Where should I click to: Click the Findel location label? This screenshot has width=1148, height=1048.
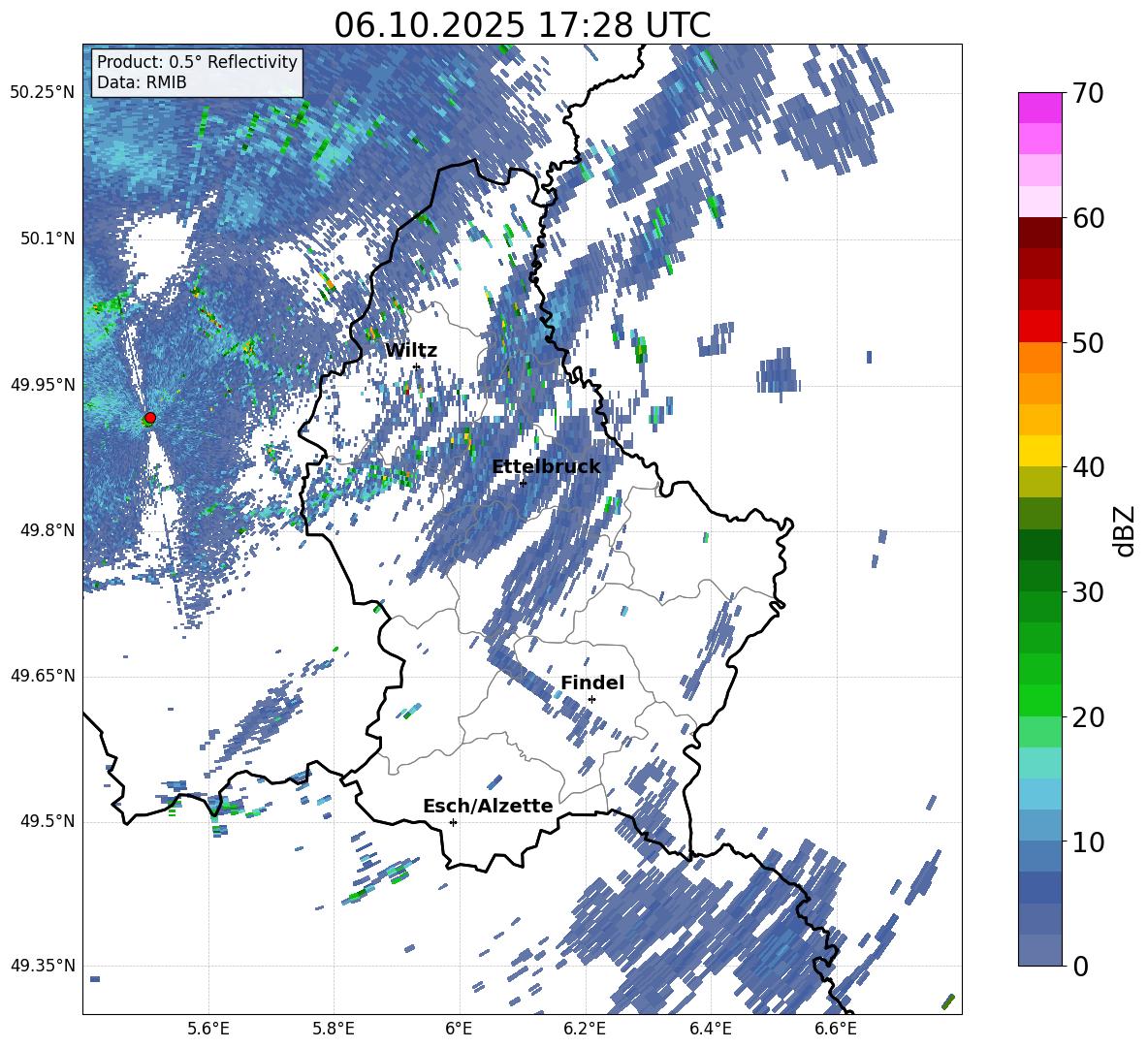point(592,683)
